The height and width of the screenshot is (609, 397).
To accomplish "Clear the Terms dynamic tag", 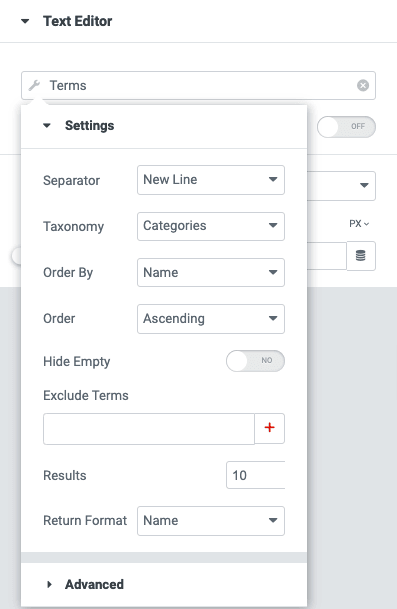I will (363, 85).
